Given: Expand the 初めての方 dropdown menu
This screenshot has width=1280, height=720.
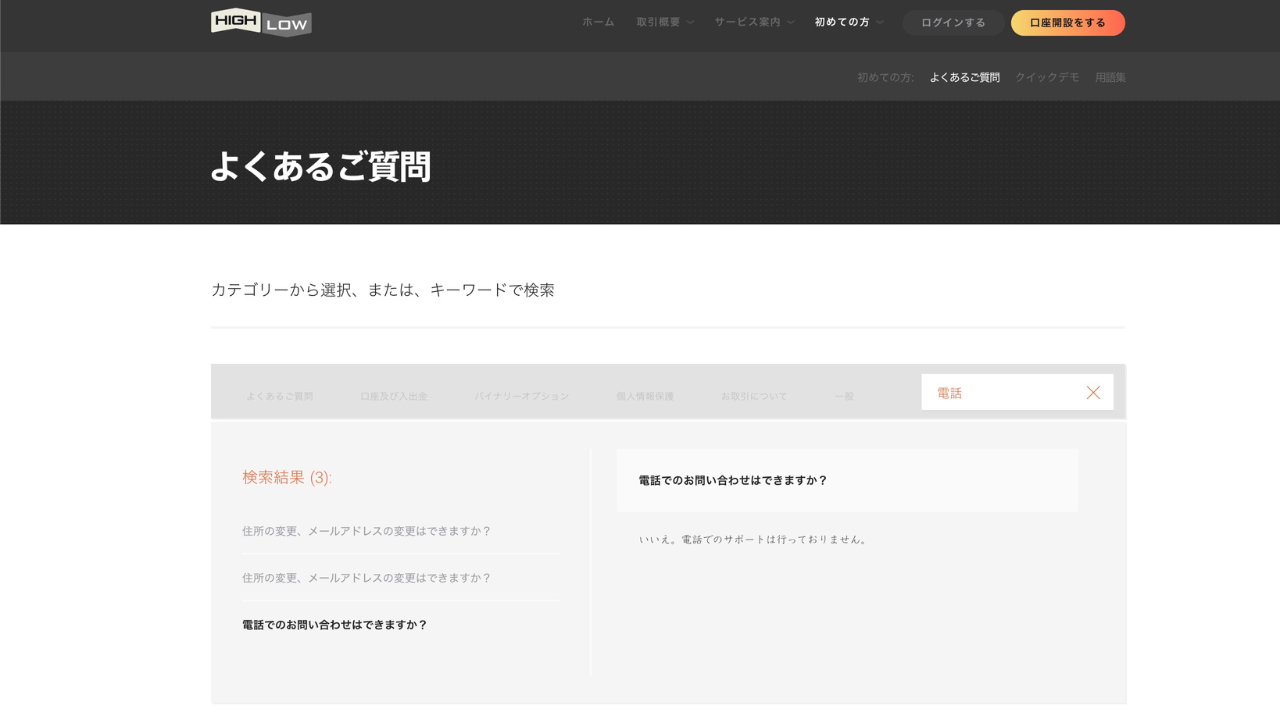Looking at the screenshot, I should [x=849, y=22].
